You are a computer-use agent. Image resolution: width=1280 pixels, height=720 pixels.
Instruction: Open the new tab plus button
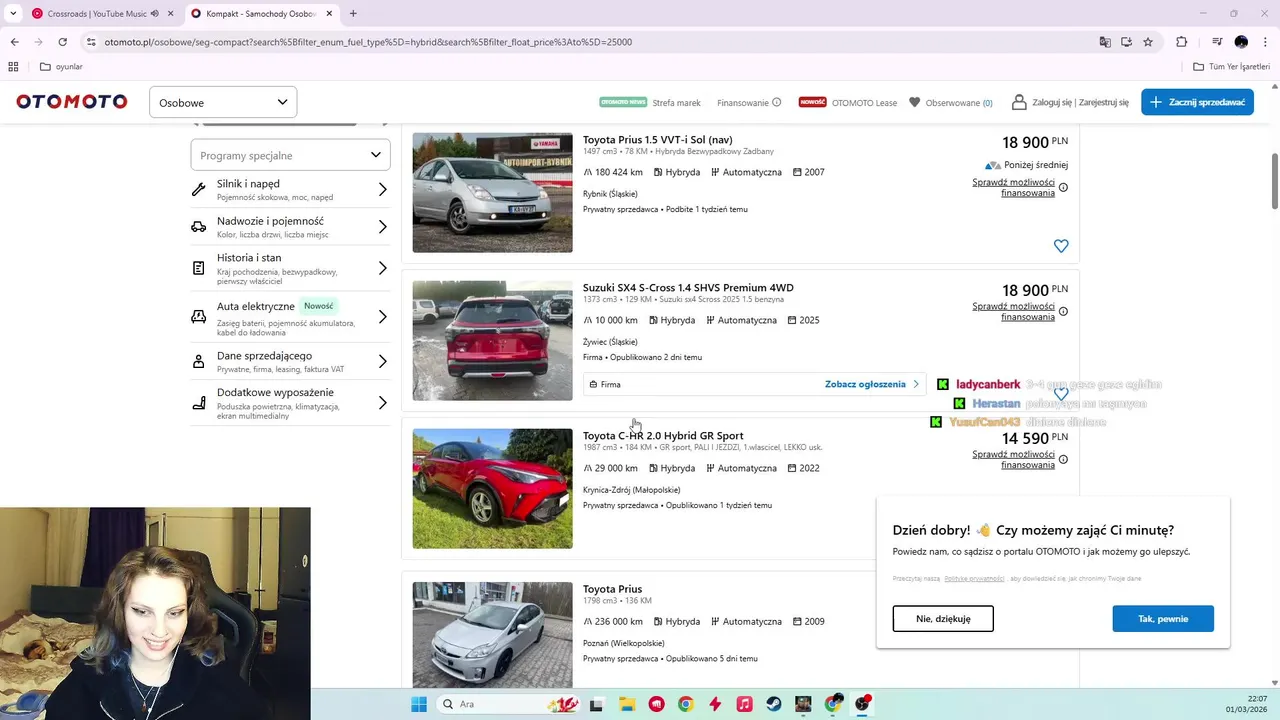click(353, 14)
